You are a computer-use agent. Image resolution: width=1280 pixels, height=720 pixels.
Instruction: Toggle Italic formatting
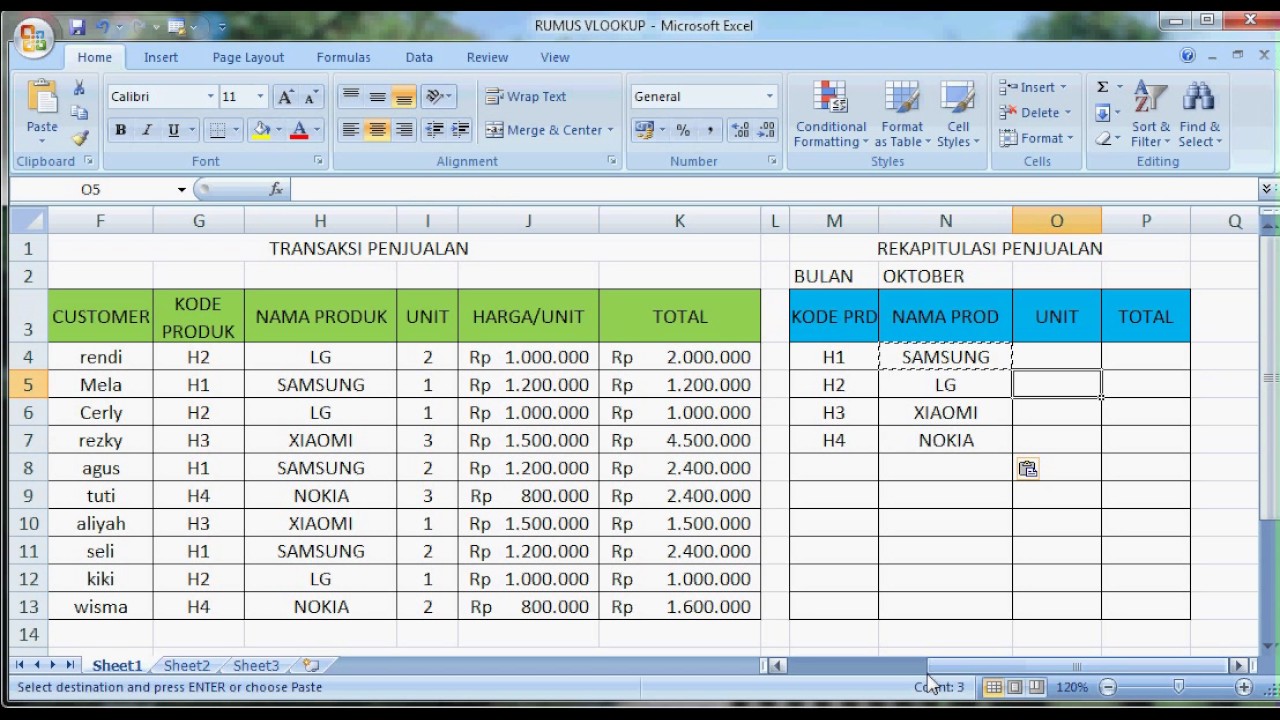[146, 130]
